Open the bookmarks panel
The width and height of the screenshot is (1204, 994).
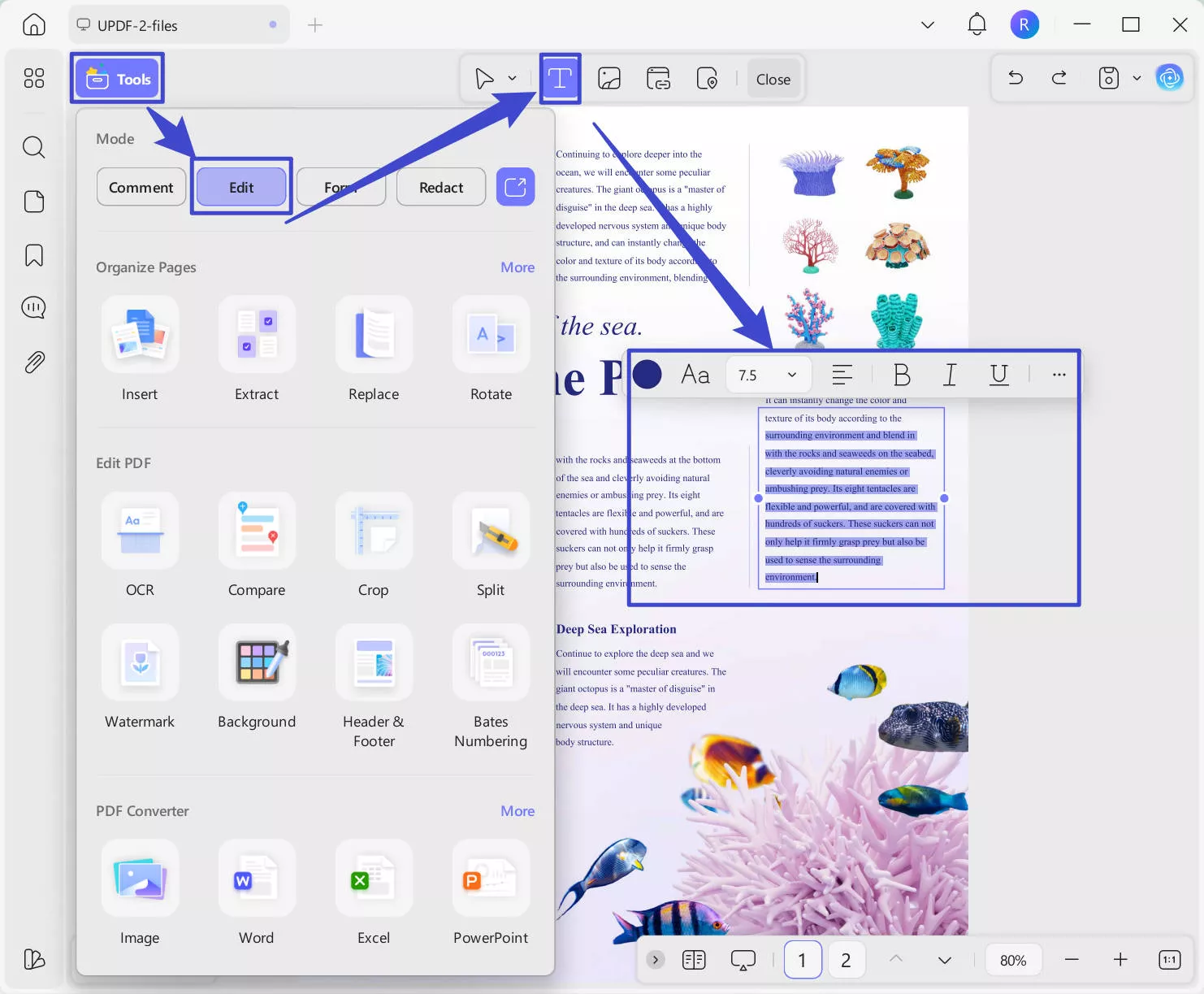[34, 255]
